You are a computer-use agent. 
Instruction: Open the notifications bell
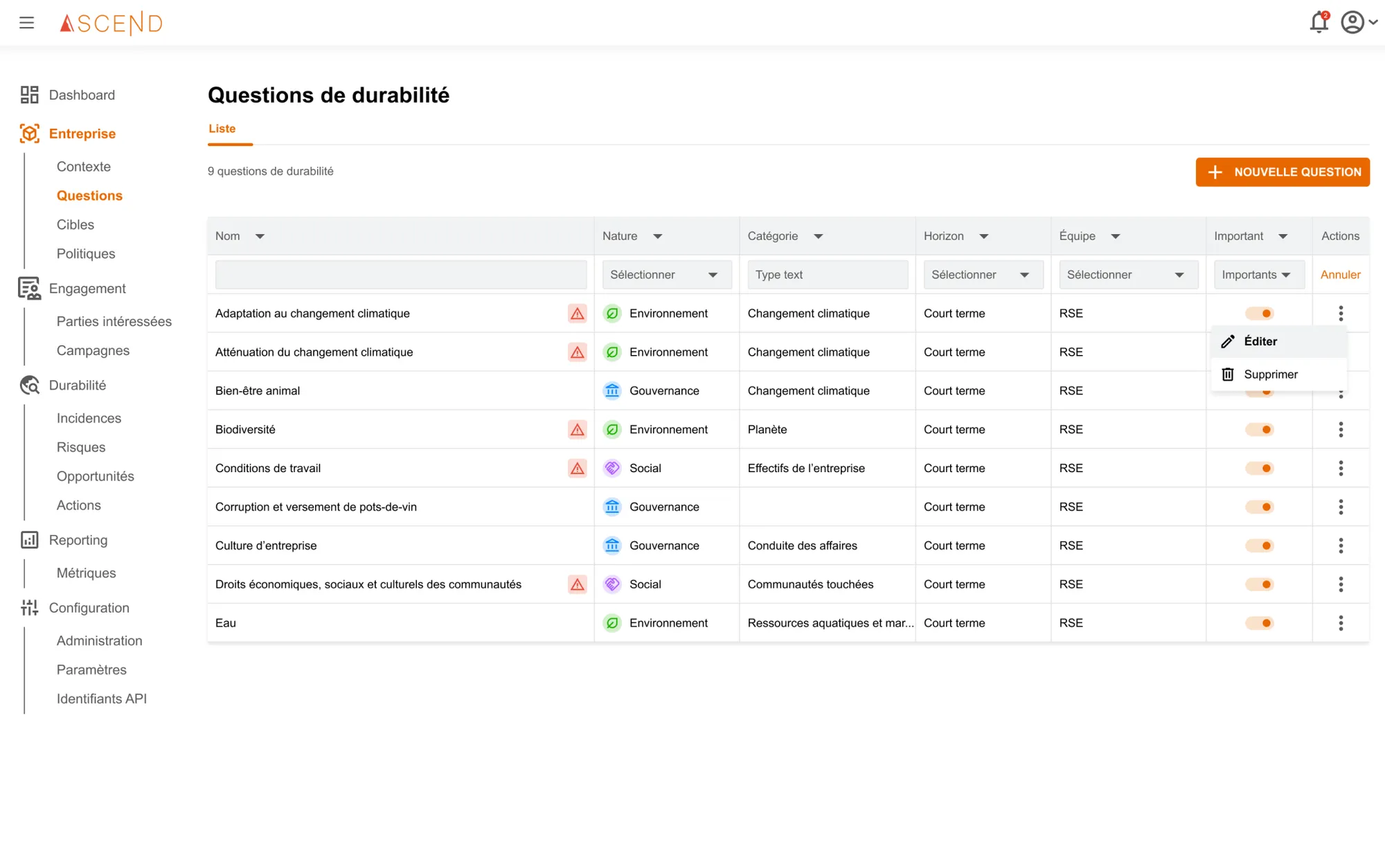tap(1319, 22)
